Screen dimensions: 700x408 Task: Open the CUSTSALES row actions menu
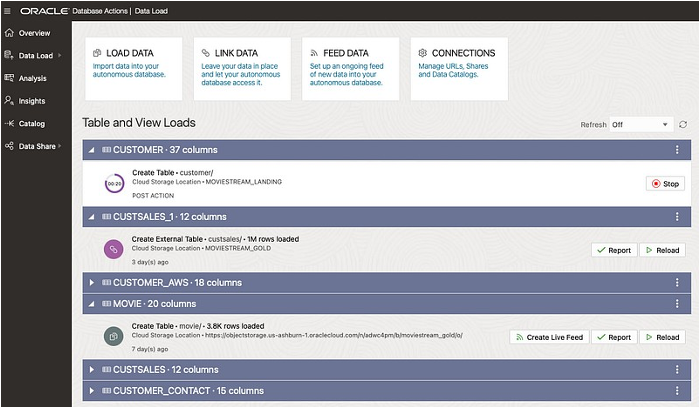pyautogui.click(x=677, y=369)
